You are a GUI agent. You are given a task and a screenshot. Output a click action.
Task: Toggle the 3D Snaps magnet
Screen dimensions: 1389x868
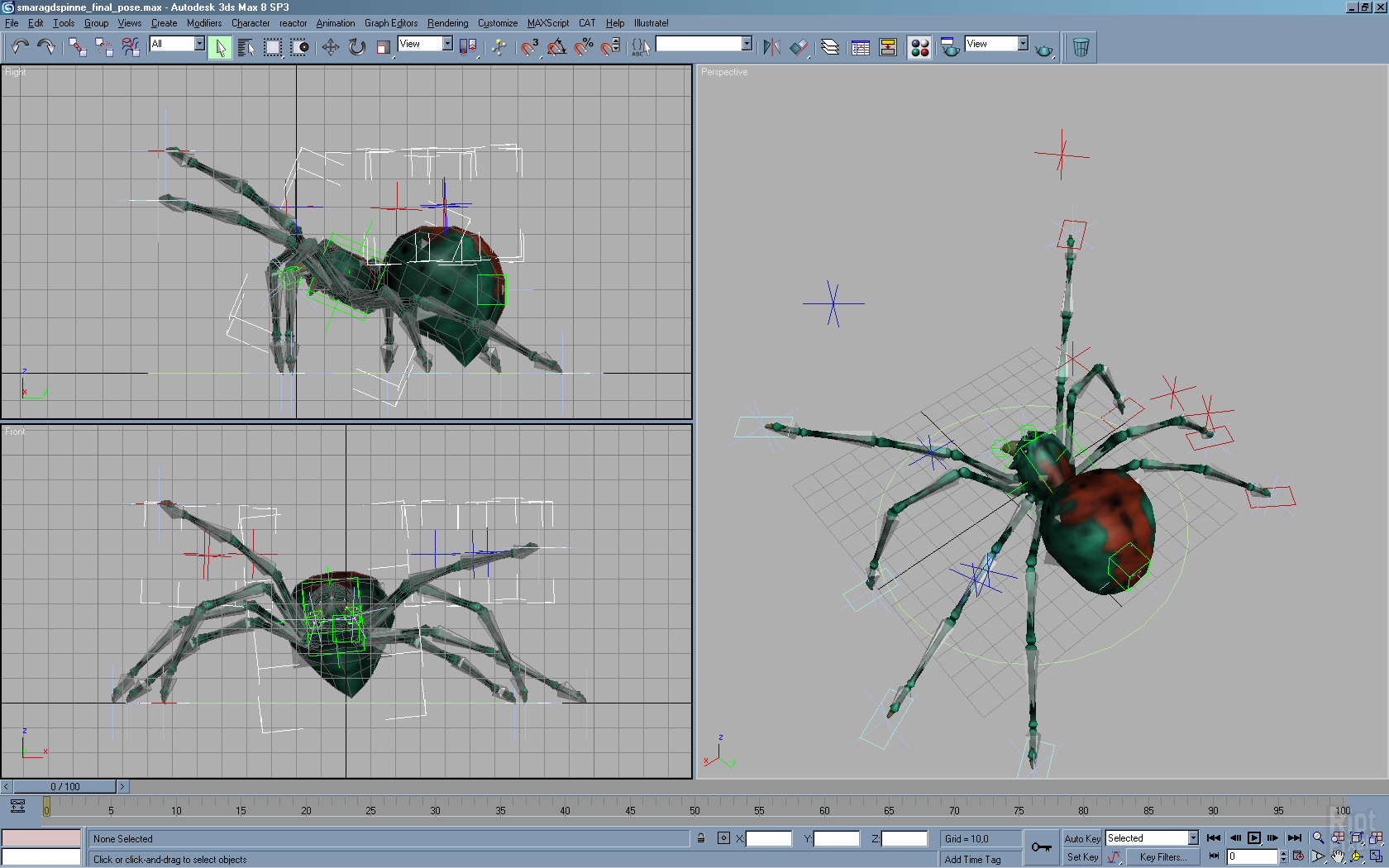tap(529, 47)
